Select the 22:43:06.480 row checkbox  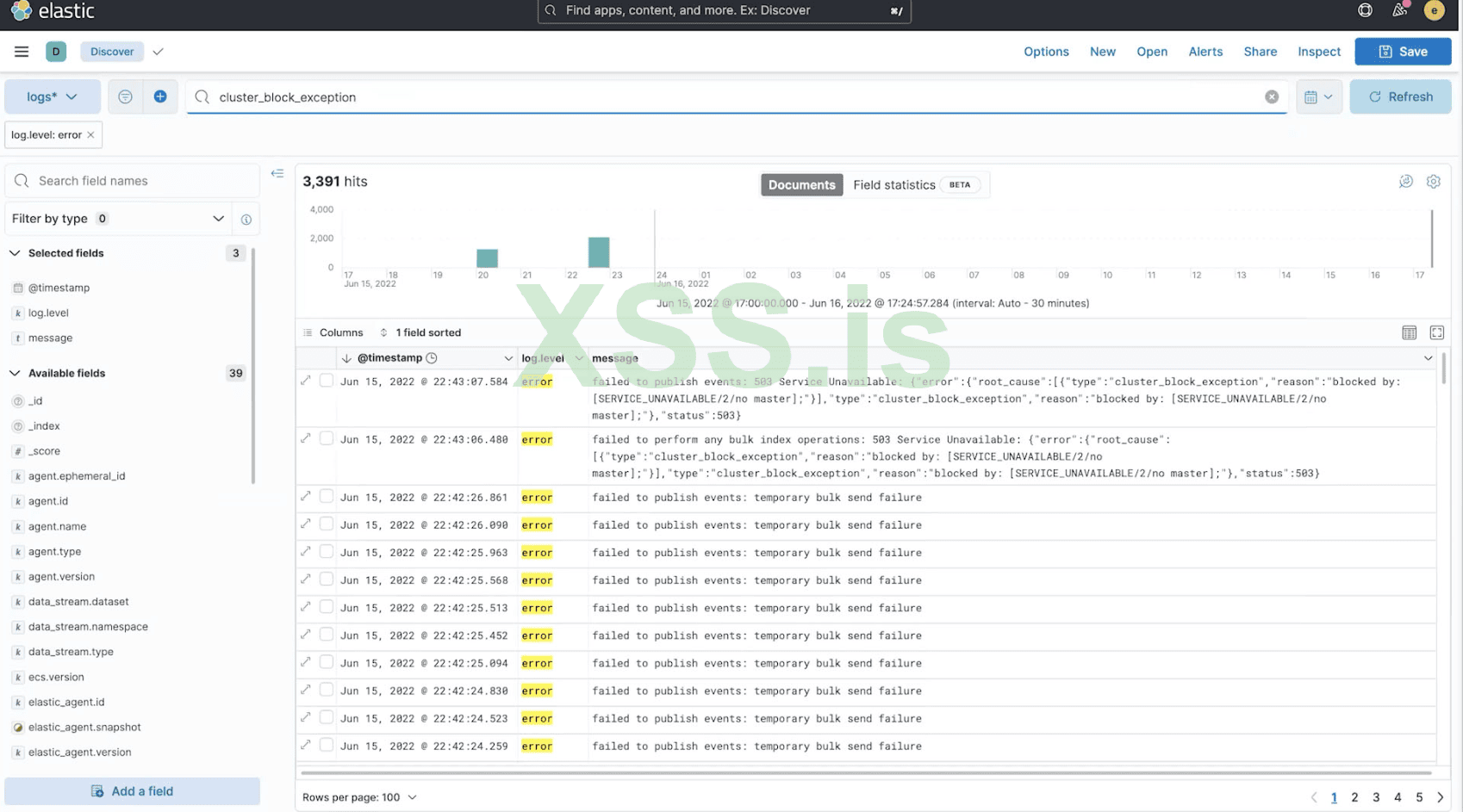pyautogui.click(x=327, y=438)
